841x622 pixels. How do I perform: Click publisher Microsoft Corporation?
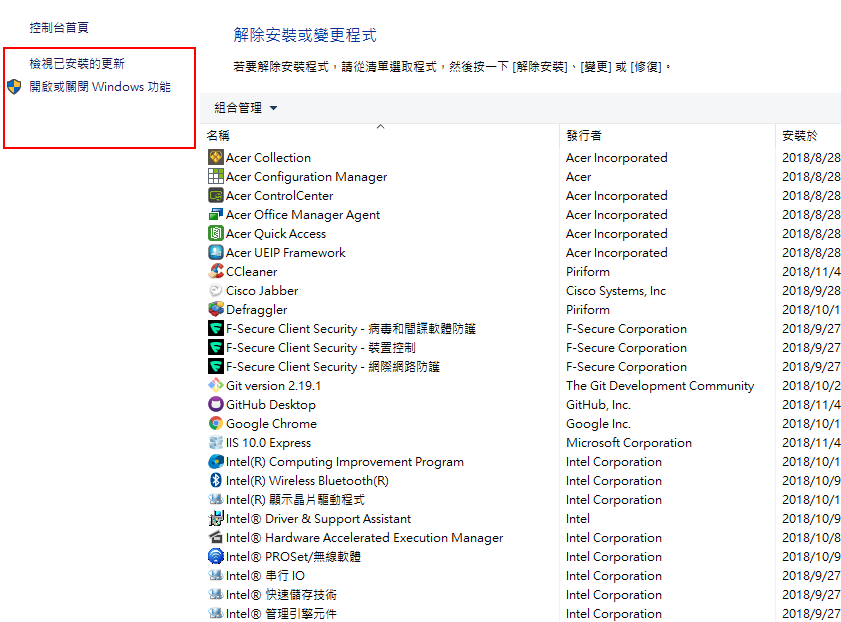(629, 442)
